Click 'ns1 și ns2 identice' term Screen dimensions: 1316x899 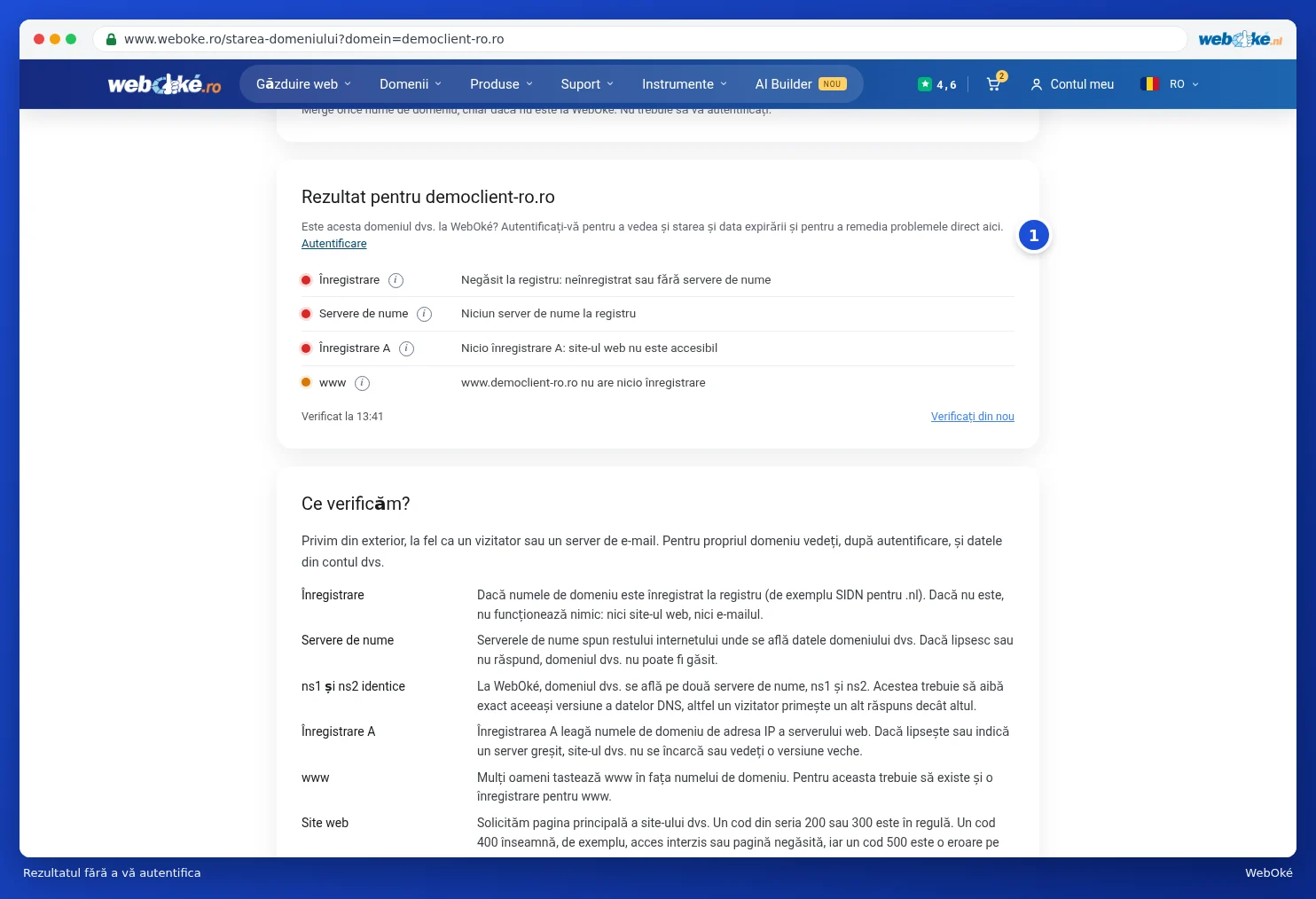pos(353,686)
